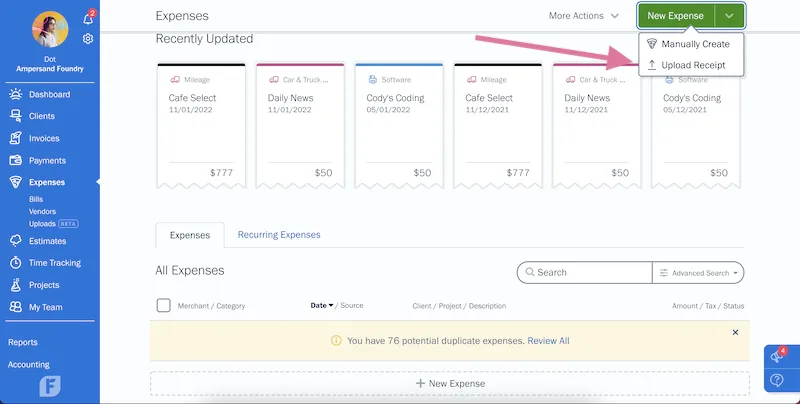The width and height of the screenshot is (800, 404).
Task: Dismiss the duplicate expenses banner
Action: 735,332
